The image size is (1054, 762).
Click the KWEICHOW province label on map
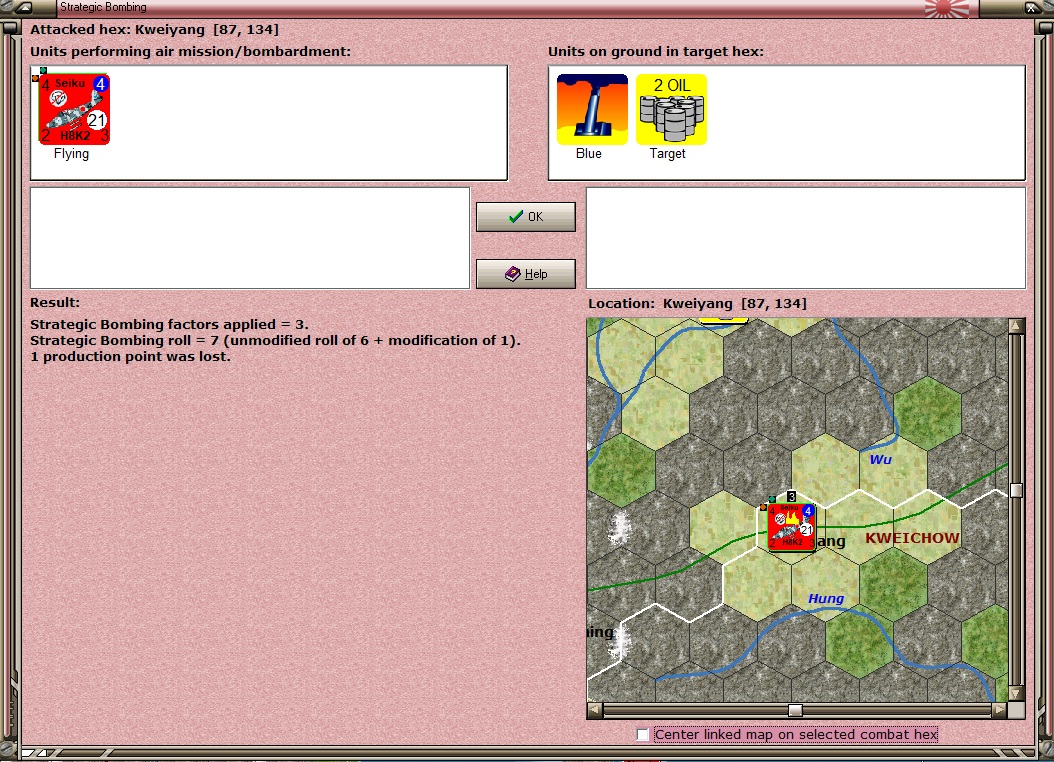click(x=911, y=538)
